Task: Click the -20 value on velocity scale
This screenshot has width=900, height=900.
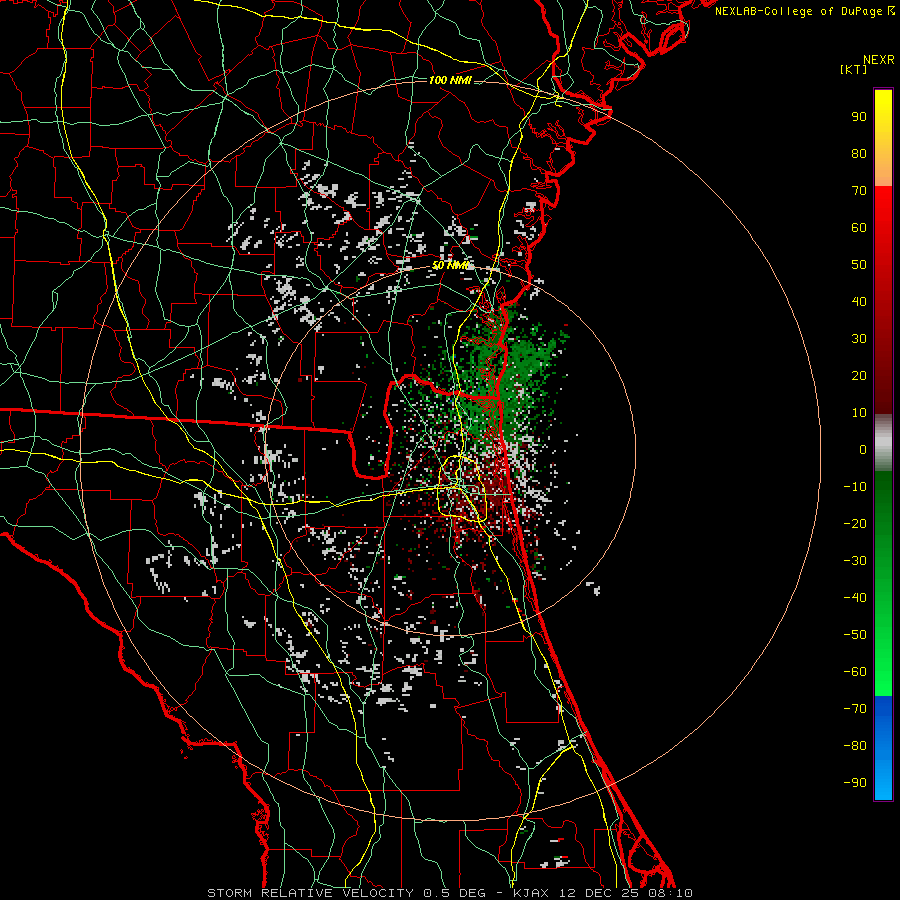Action: tap(855, 524)
